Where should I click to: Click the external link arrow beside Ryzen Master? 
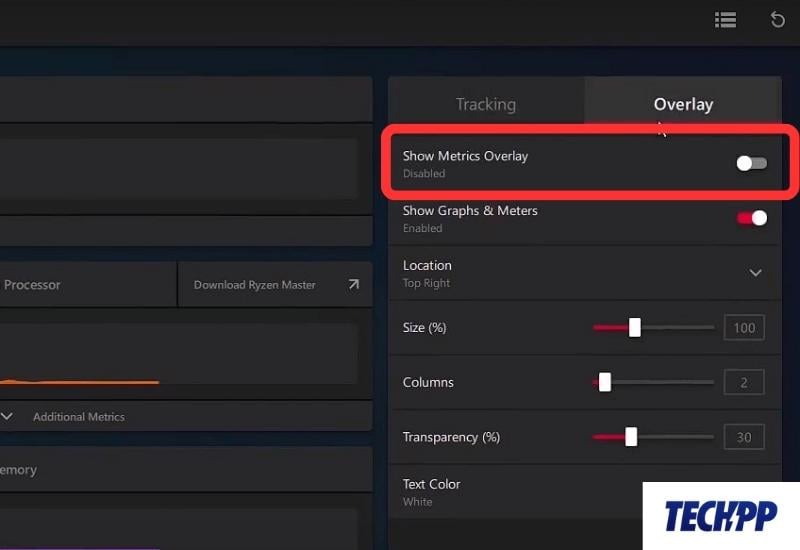[x=353, y=285]
